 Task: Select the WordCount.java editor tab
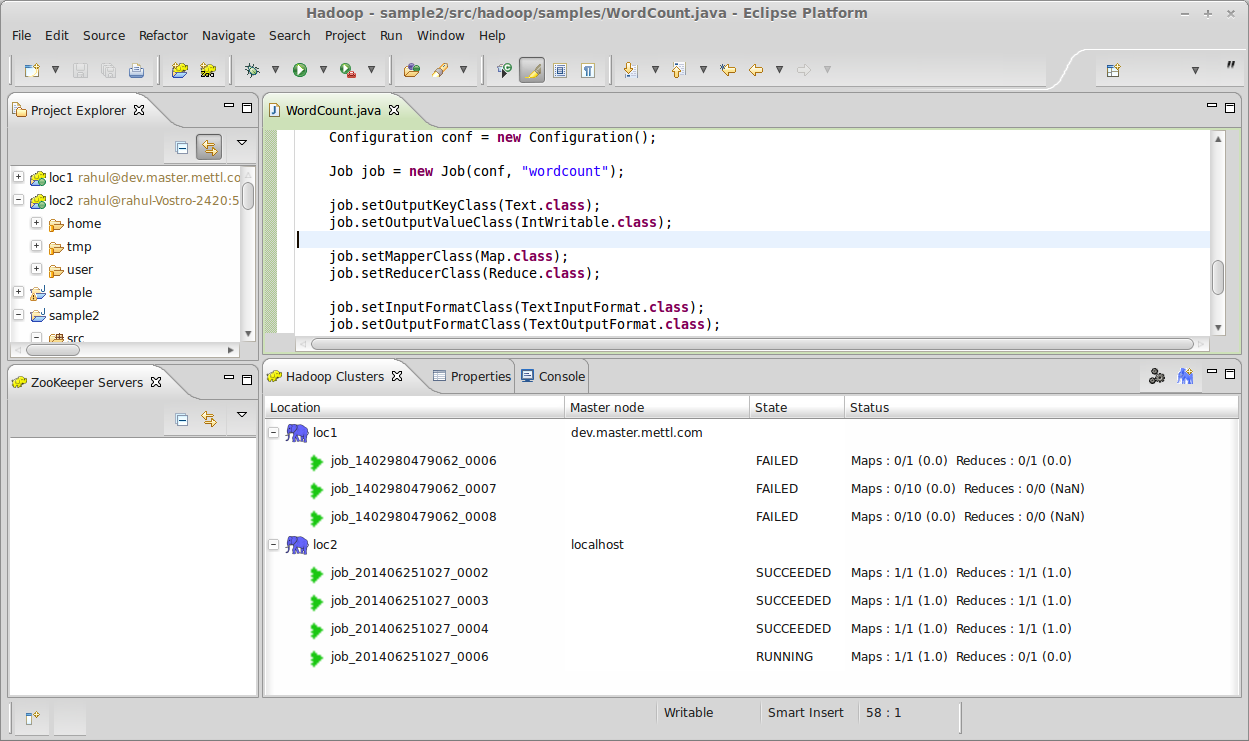[x=334, y=110]
